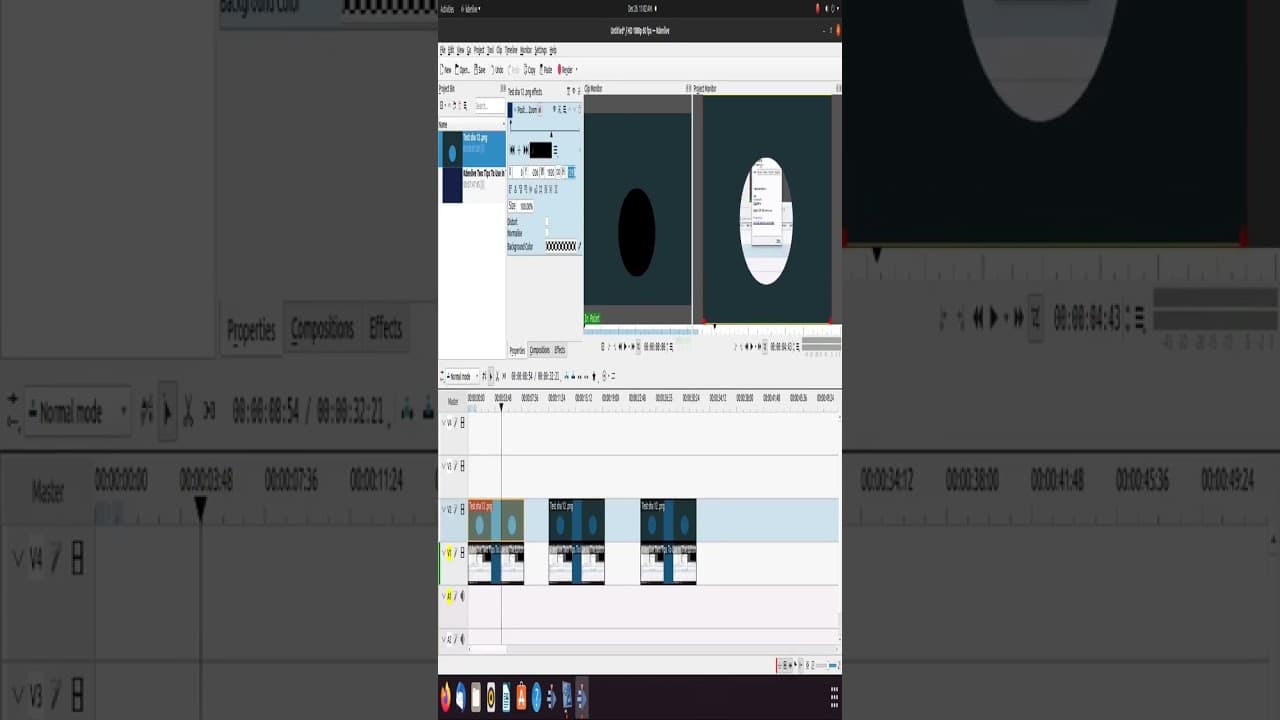Click the red Render button
The height and width of the screenshot is (720, 1280).
point(565,70)
